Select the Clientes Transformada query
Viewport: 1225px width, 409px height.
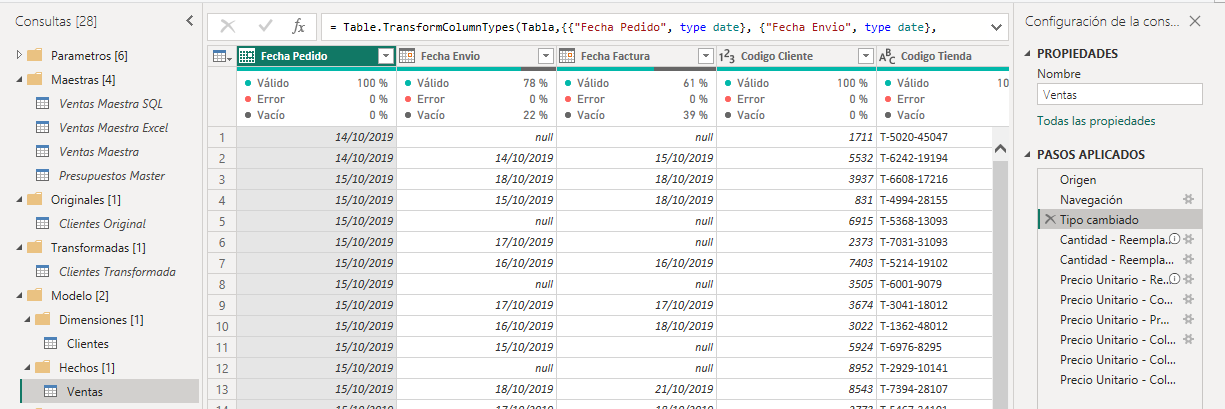(x=117, y=271)
